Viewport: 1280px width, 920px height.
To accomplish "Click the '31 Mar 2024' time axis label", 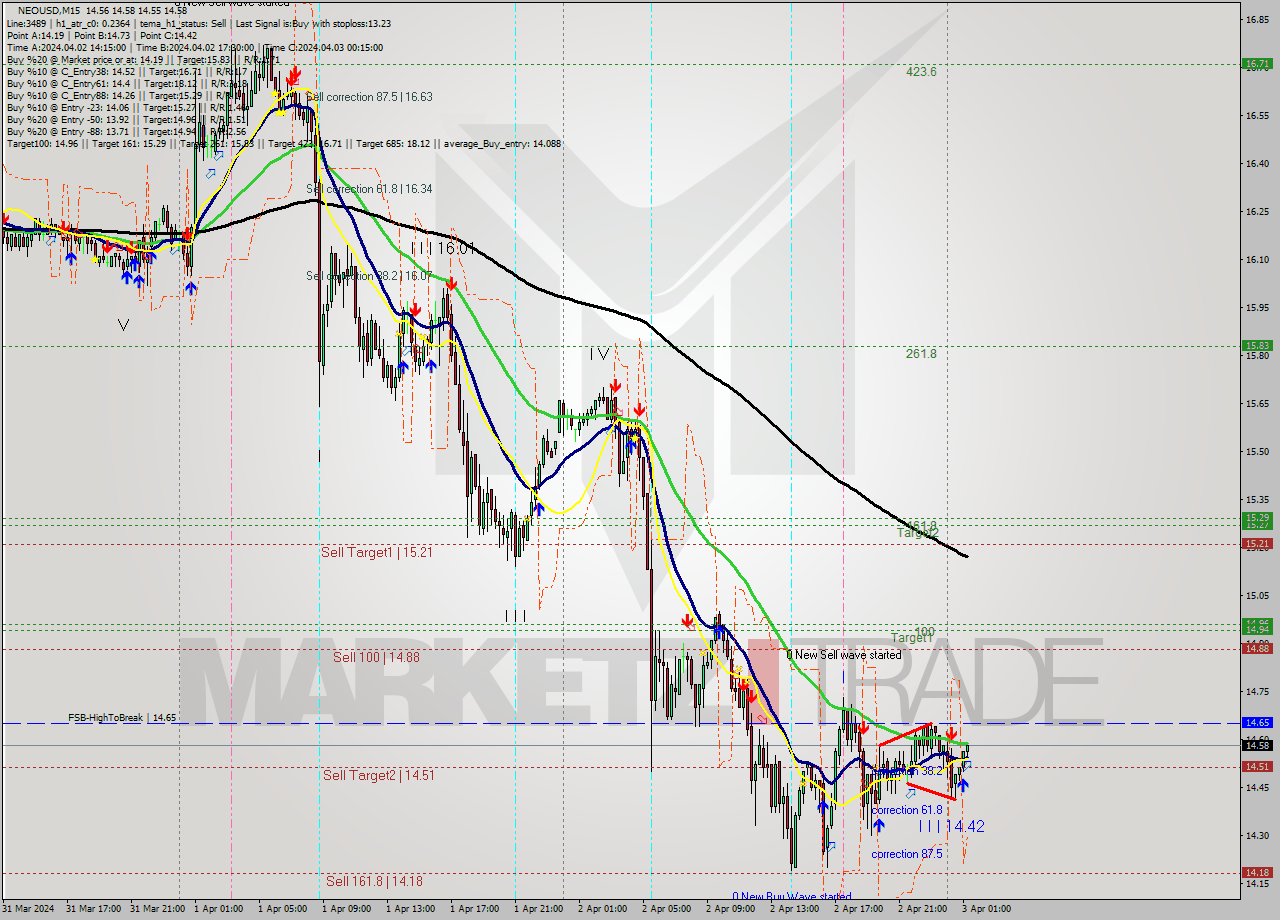I will click(x=27, y=909).
